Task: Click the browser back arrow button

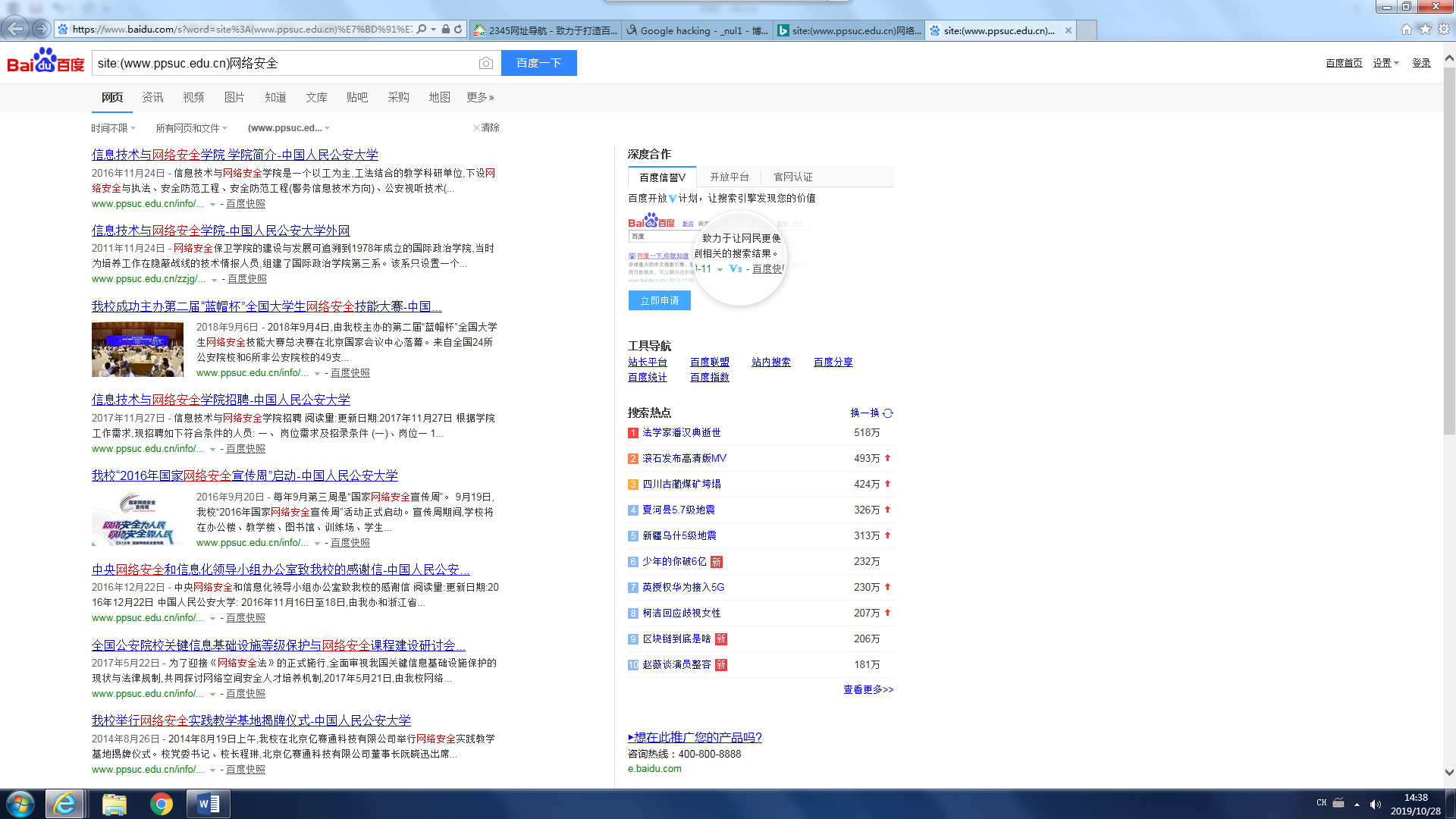Action: (x=14, y=29)
